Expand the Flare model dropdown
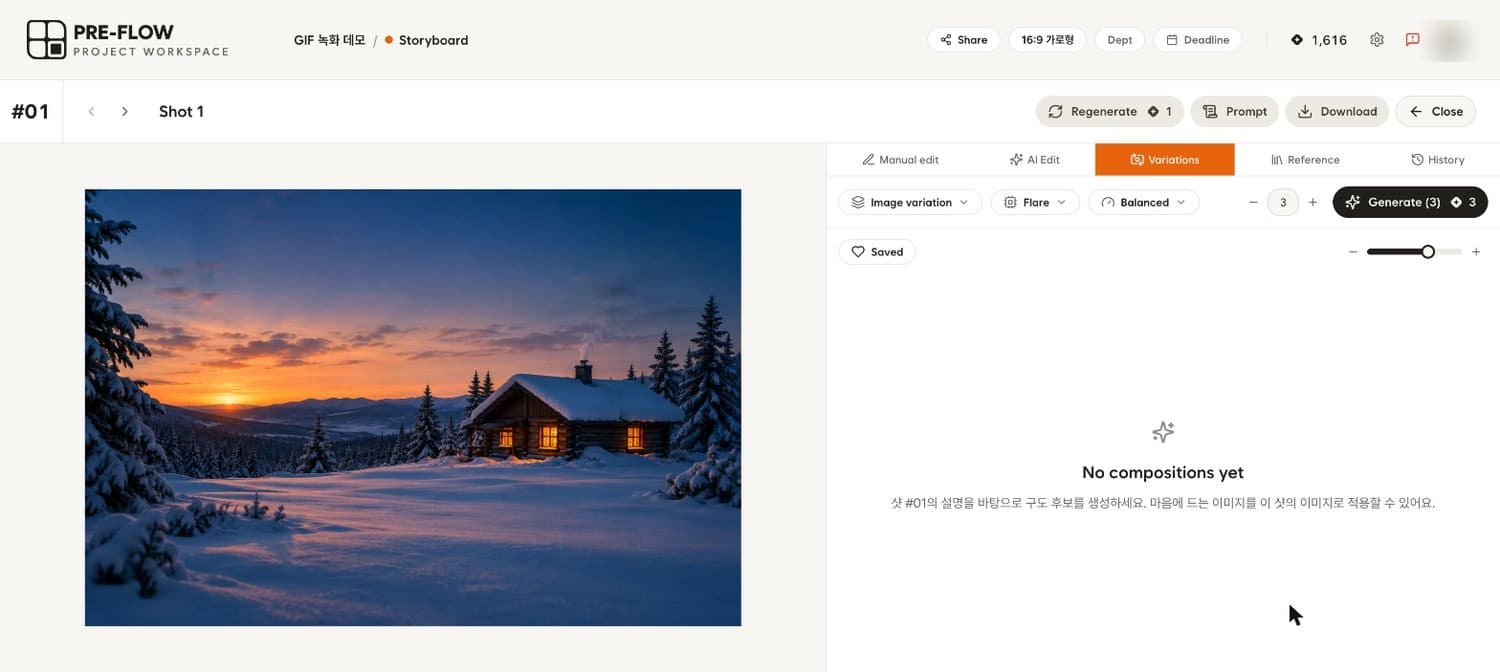Screen dimensions: 1500x672 click(1035, 202)
